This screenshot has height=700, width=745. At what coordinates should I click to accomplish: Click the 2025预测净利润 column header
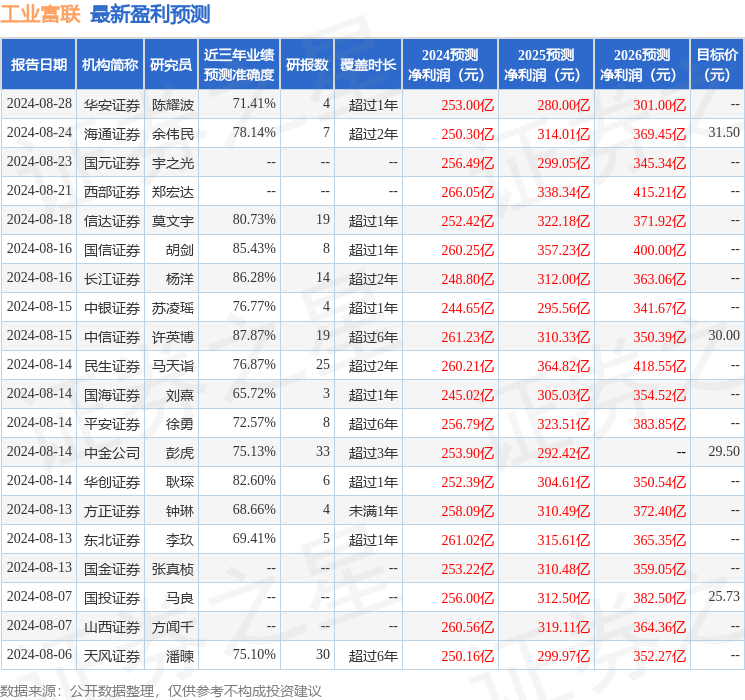546,65
